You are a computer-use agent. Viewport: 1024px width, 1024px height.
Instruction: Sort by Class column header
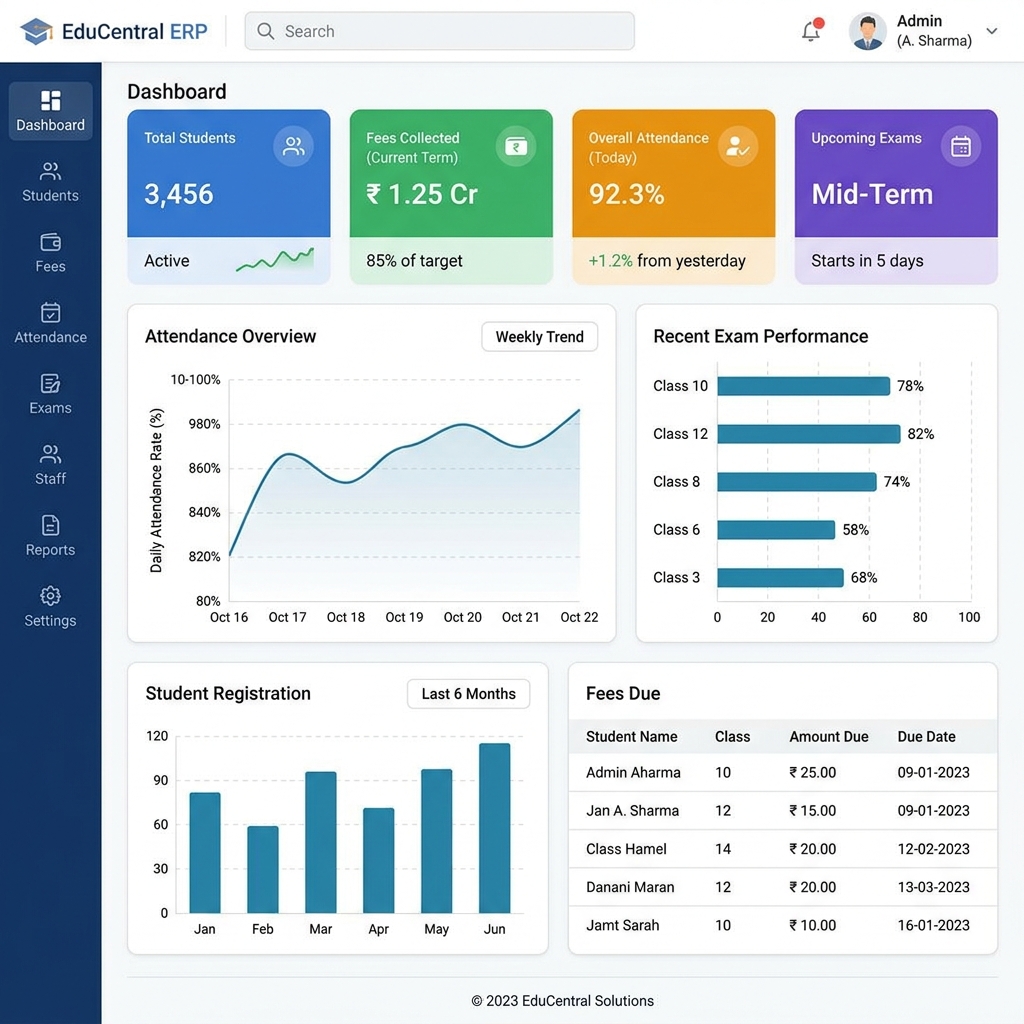[732, 737]
